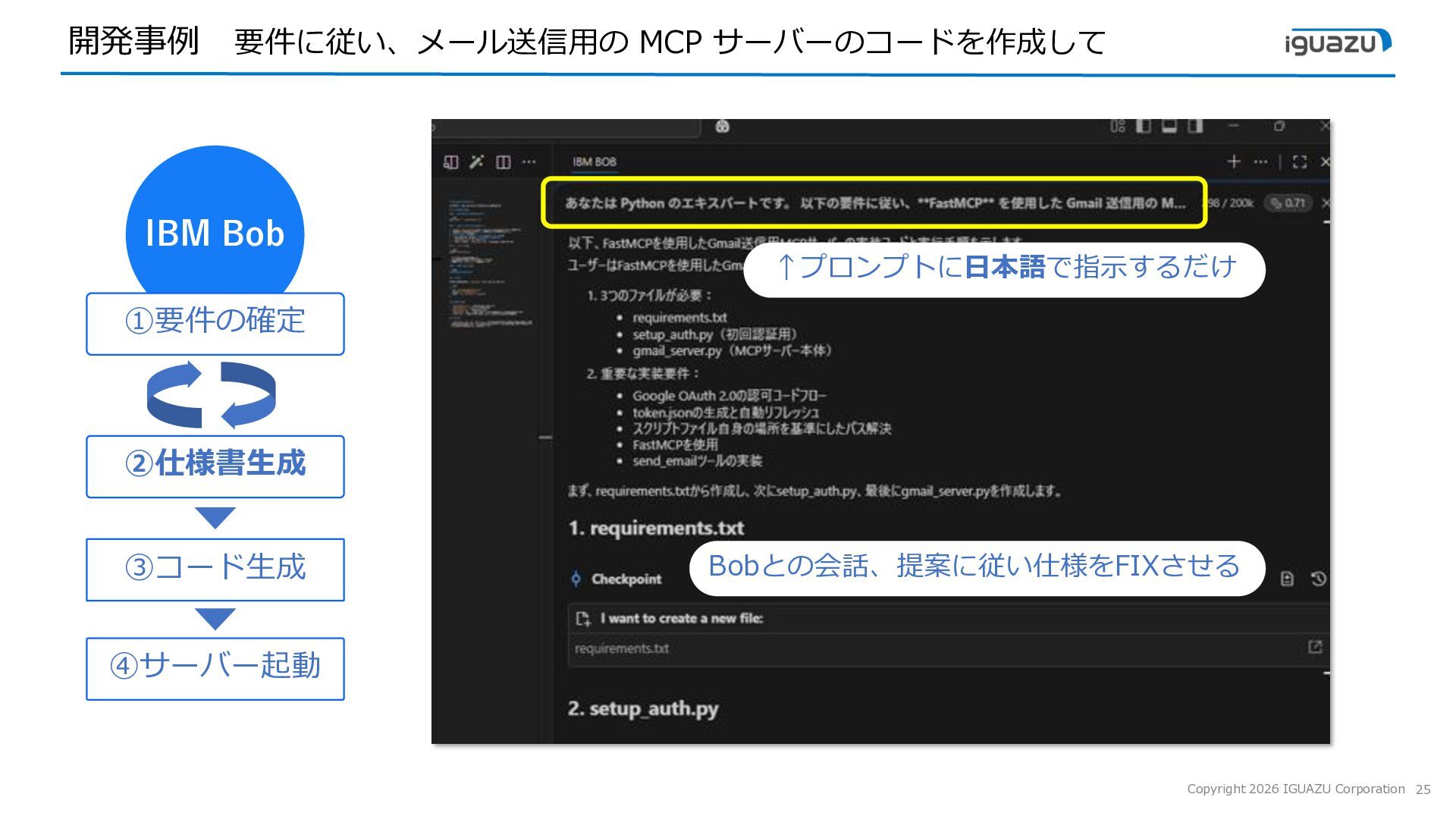Screen dimensions: 1456x819
Task: Toggle the bottom panel layout icon
Action: (x=1169, y=126)
